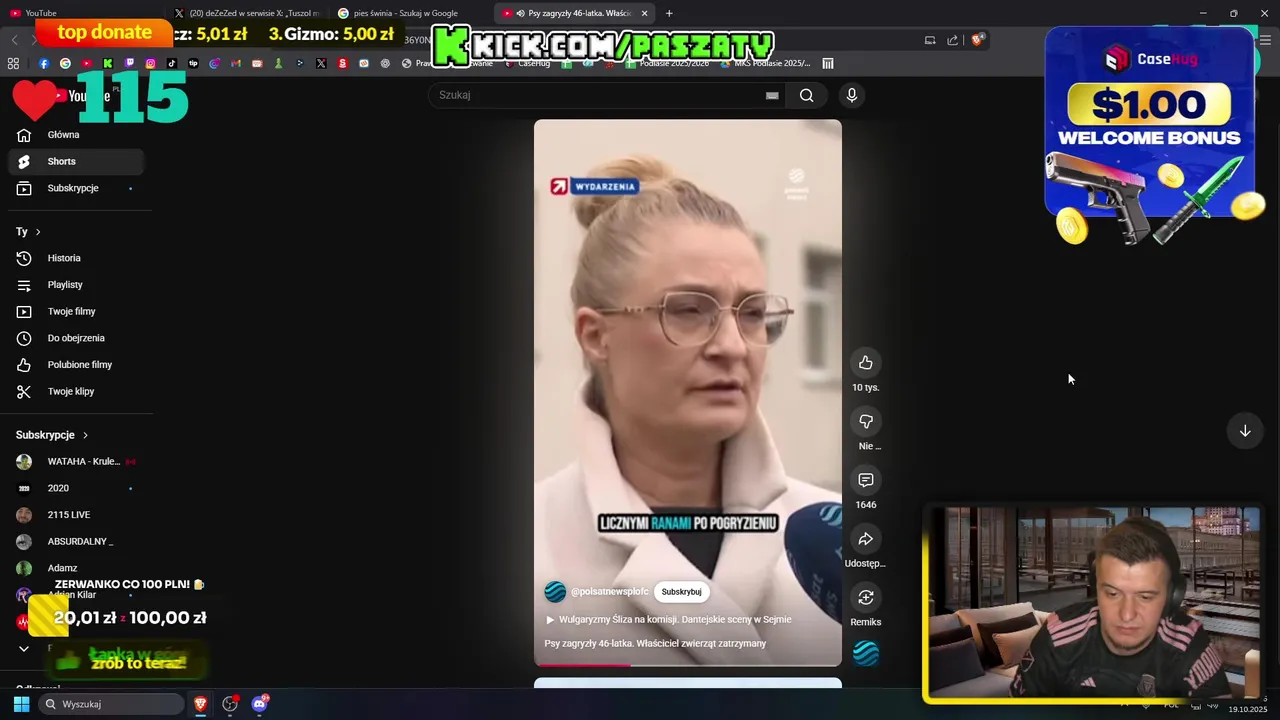1280x720 pixels.
Task: Share the Short via Udostępnij arrow
Action: pos(866,540)
